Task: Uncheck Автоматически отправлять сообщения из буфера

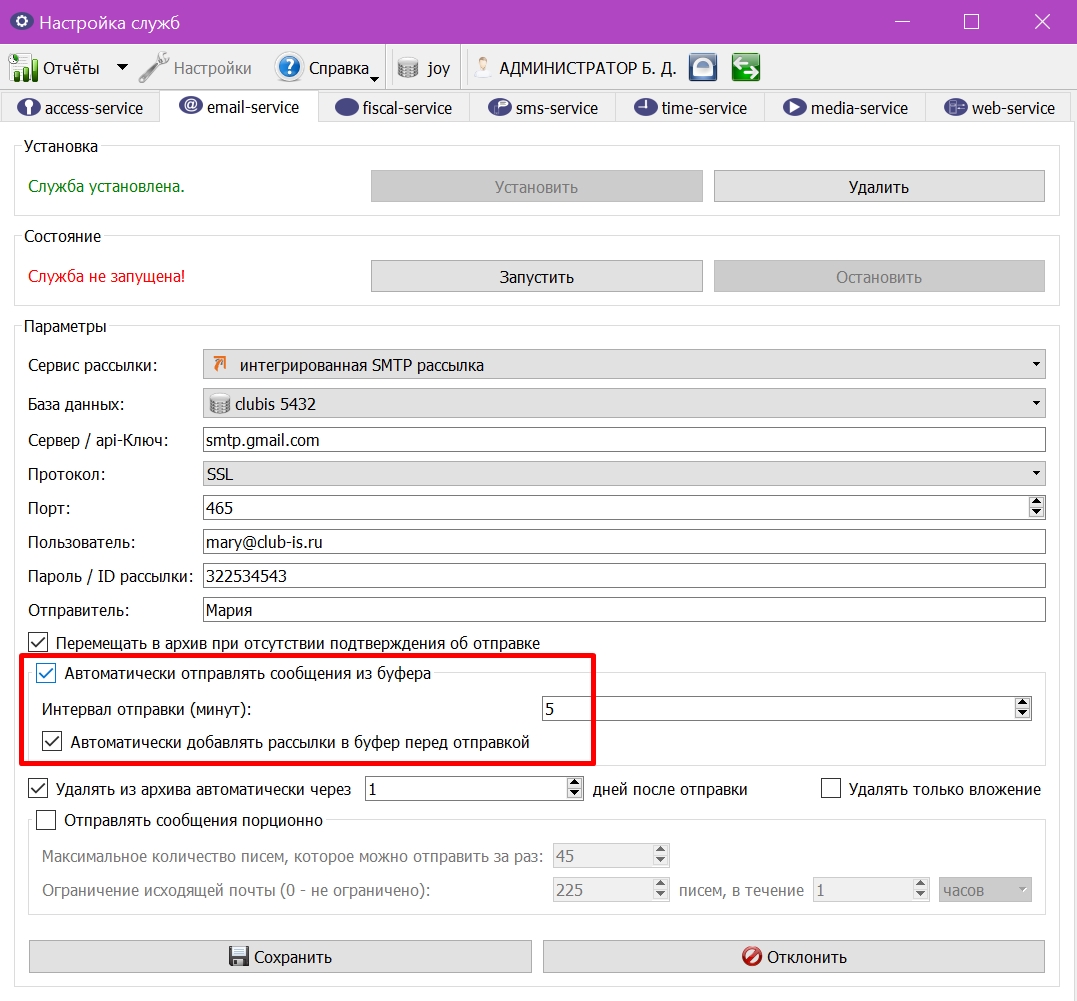Action: (46, 673)
